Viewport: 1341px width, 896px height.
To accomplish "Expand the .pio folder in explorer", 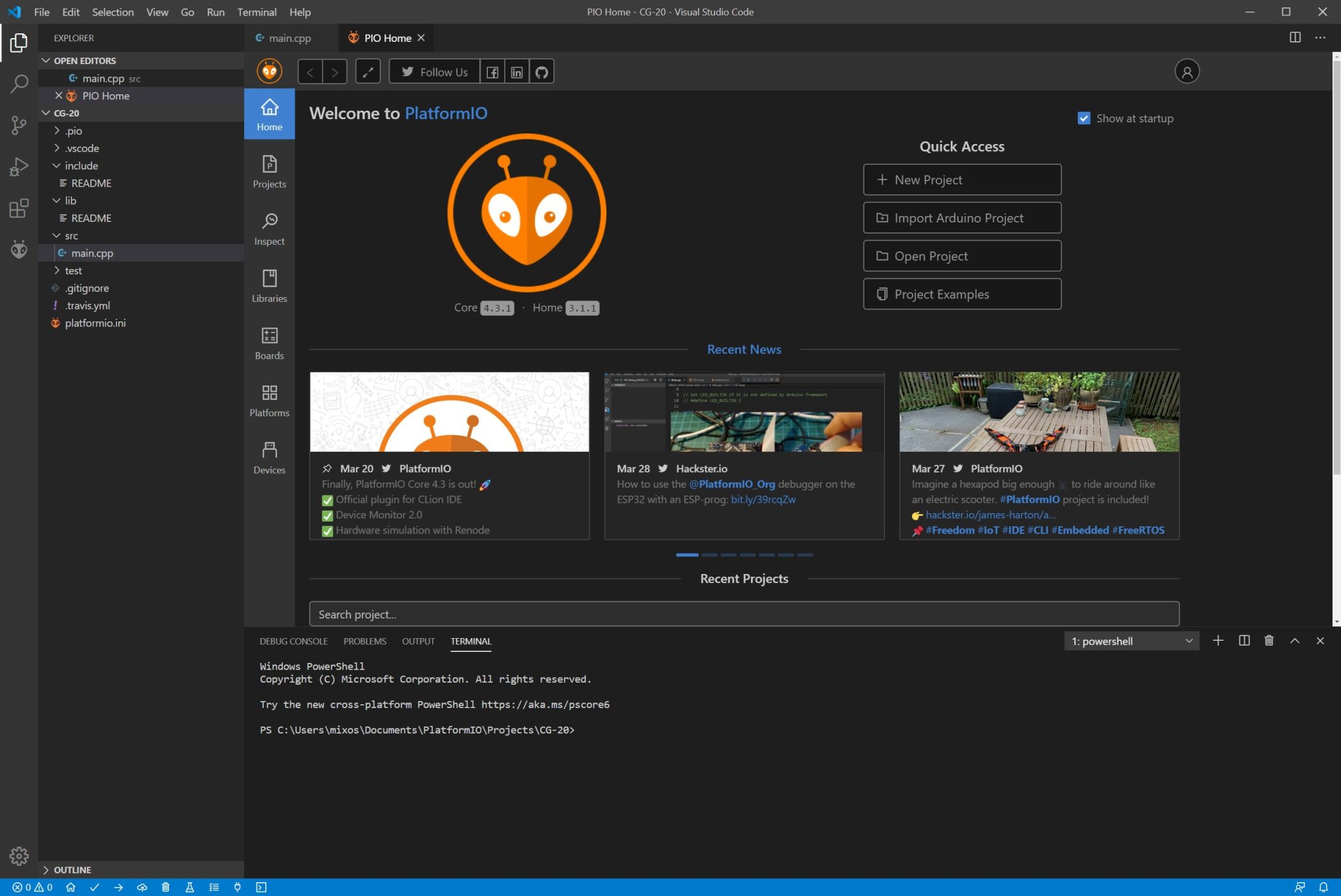I will [73, 130].
